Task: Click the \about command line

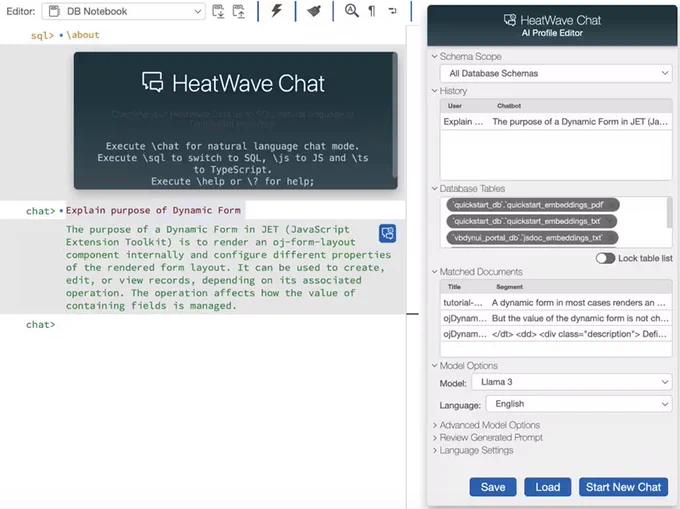Action: [x=83, y=35]
